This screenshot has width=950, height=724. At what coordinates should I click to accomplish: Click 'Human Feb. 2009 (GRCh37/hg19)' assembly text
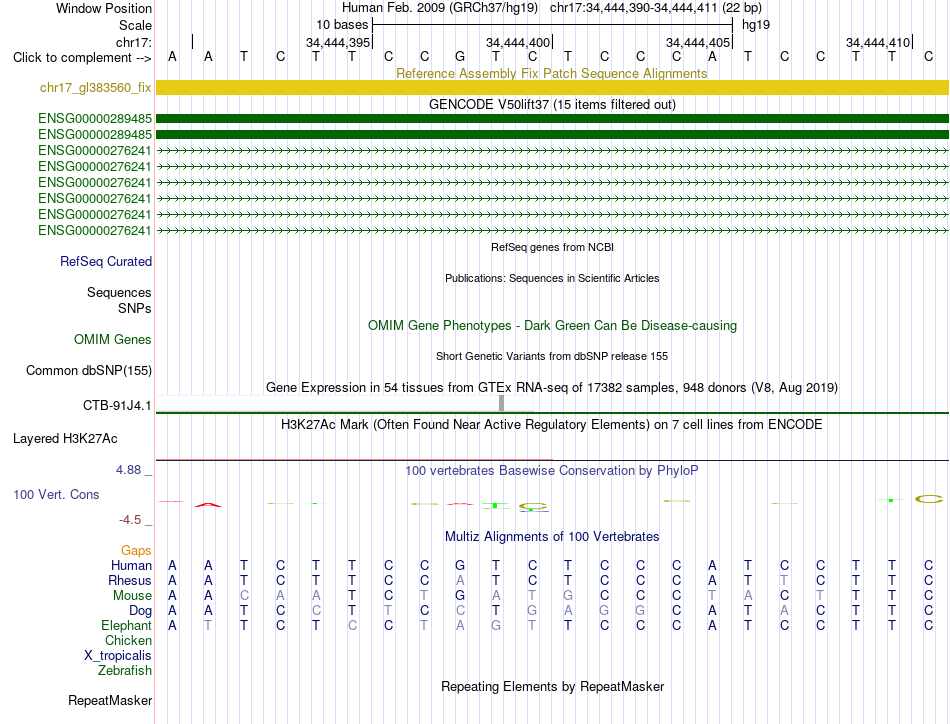pos(440,8)
